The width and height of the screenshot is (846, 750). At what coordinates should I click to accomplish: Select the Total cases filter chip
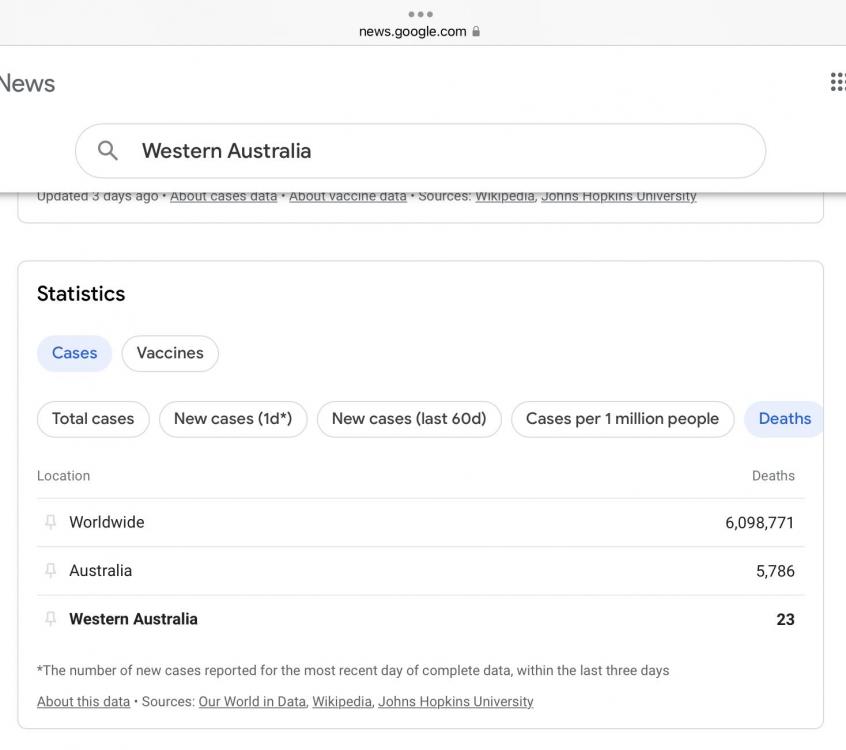(x=93, y=419)
